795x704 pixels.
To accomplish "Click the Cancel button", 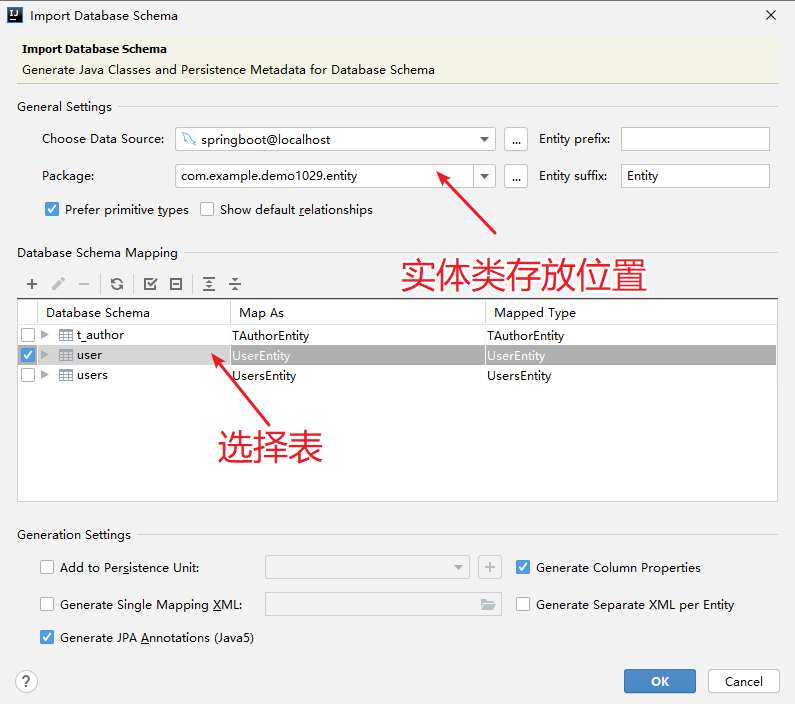I will (743, 681).
